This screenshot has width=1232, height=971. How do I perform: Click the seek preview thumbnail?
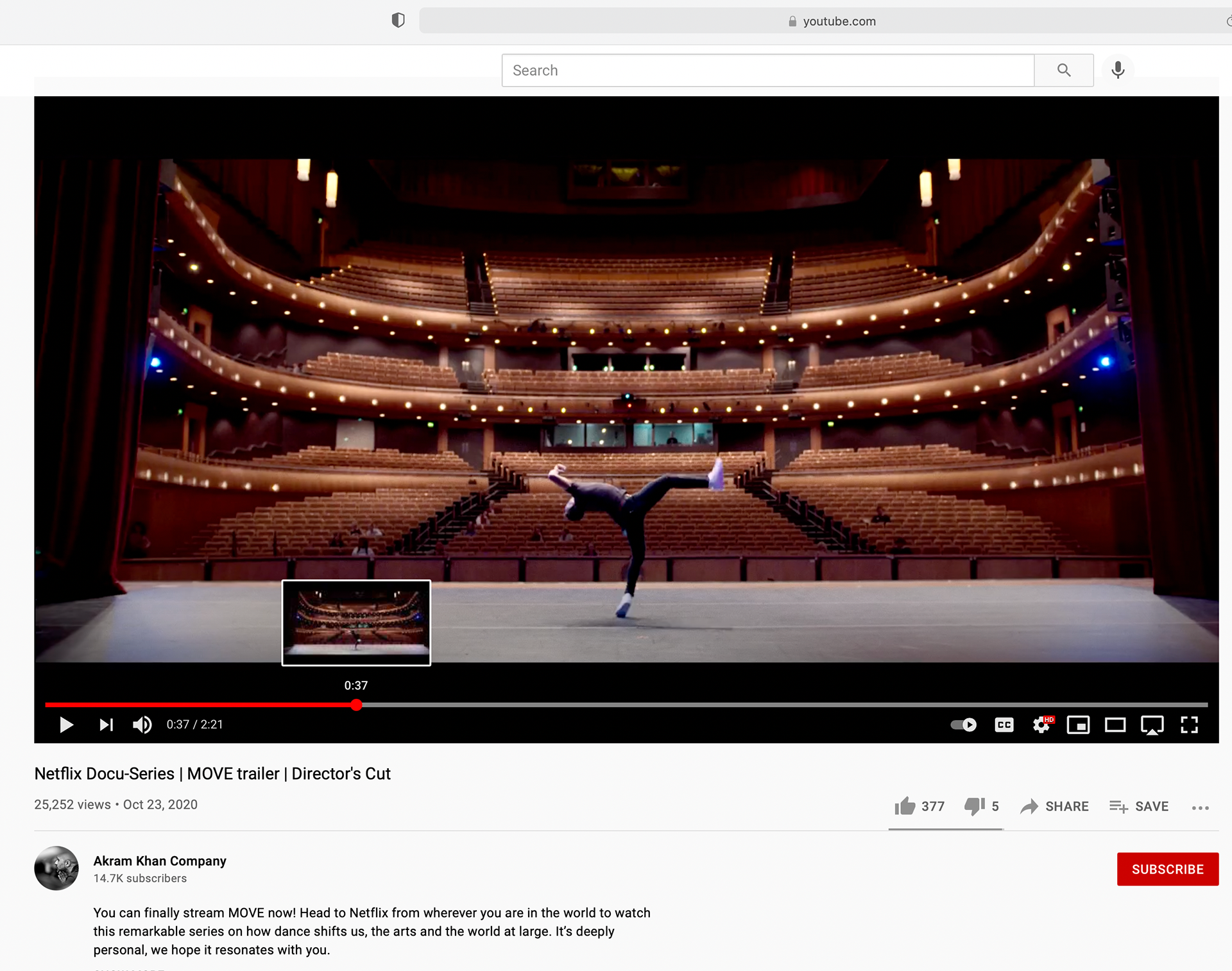[x=356, y=623]
